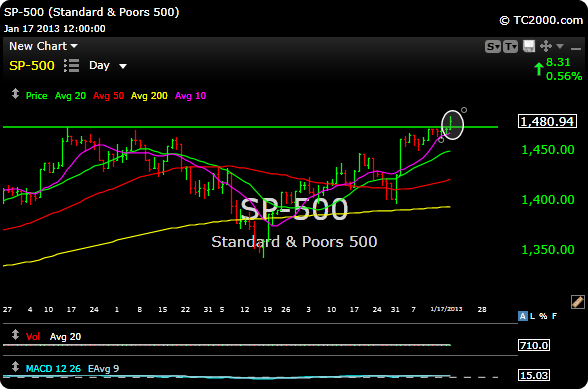Viewport: 588px width, 389px height.
Task: Click the 1,400.00 price scale label
Action: click(x=548, y=200)
